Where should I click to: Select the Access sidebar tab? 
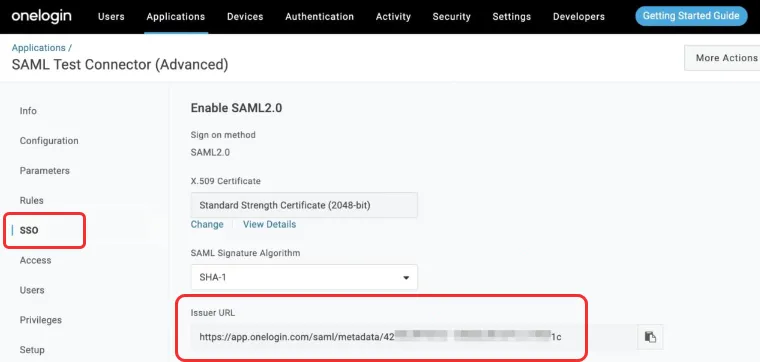(x=35, y=260)
